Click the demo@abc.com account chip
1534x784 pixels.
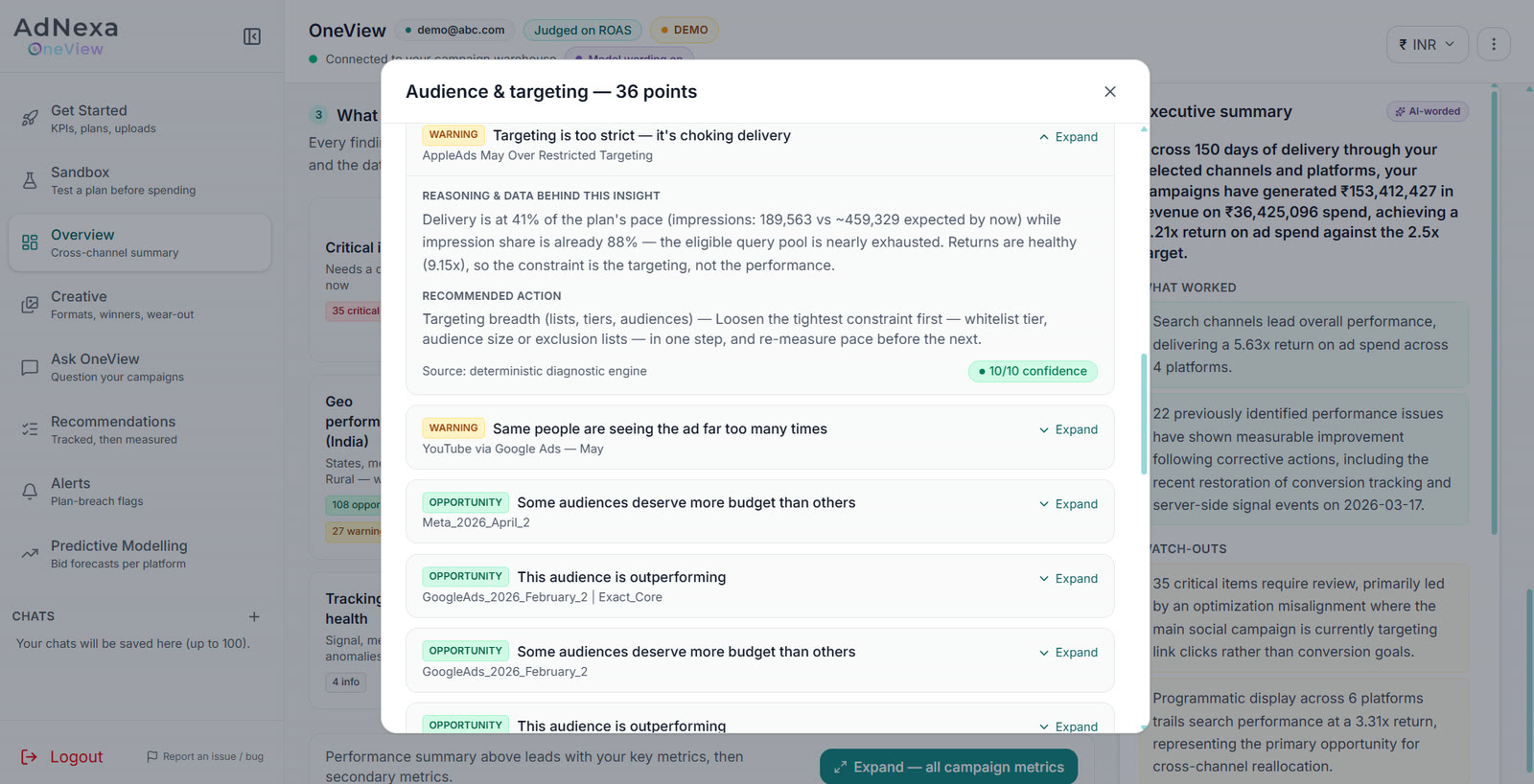(454, 30)
